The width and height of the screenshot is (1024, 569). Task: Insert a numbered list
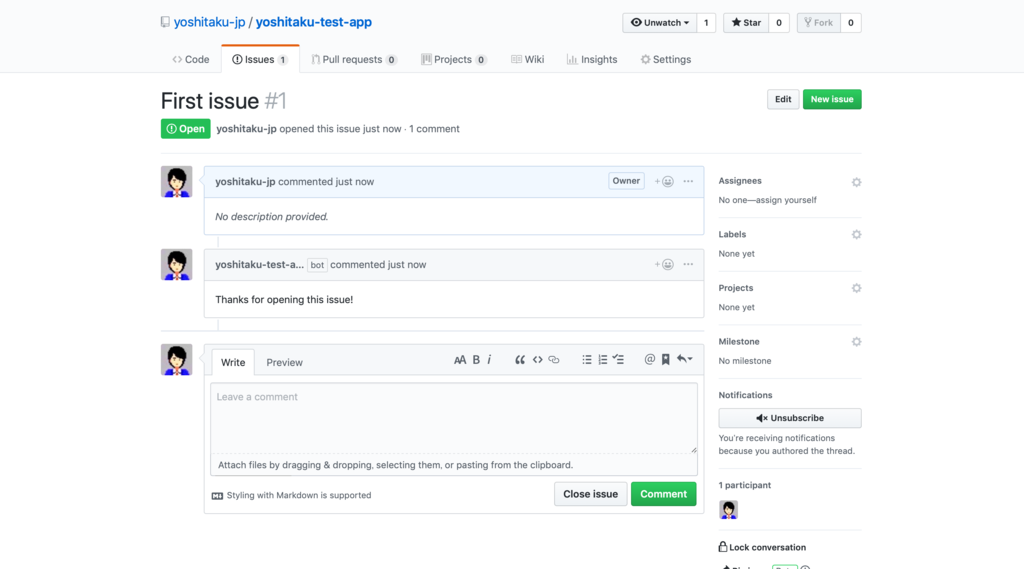(x=603, y=360)
